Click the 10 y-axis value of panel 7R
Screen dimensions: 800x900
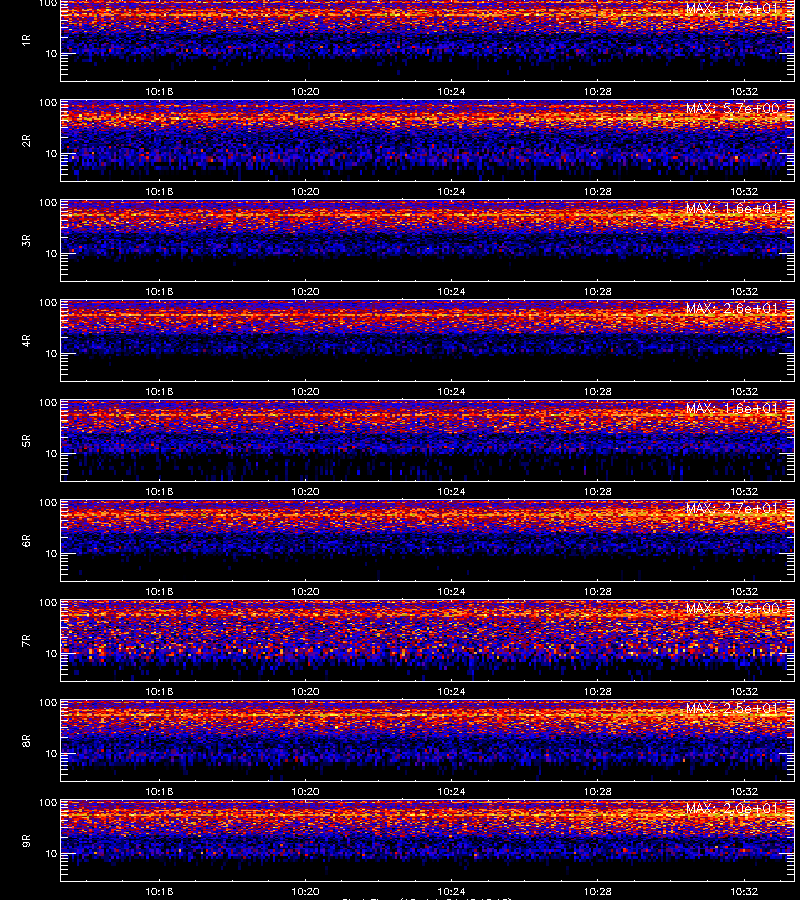point(51,653)
